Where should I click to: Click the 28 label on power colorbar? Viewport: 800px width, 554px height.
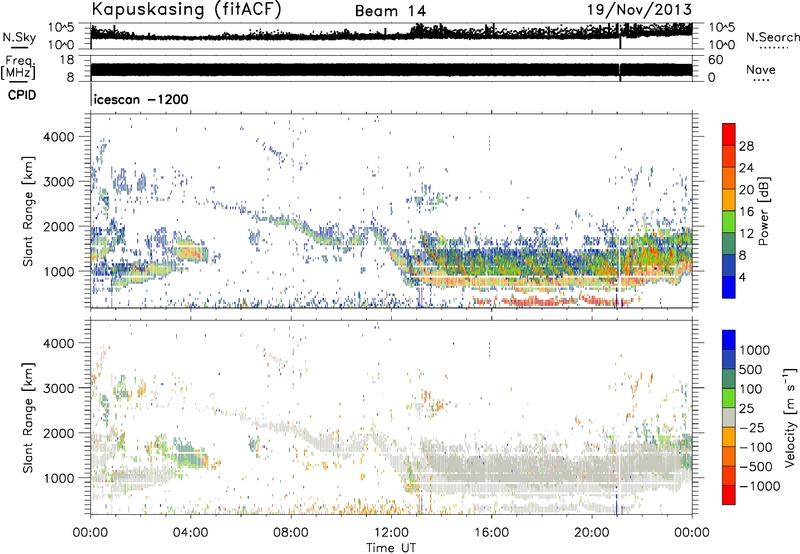tap(746, 146)
